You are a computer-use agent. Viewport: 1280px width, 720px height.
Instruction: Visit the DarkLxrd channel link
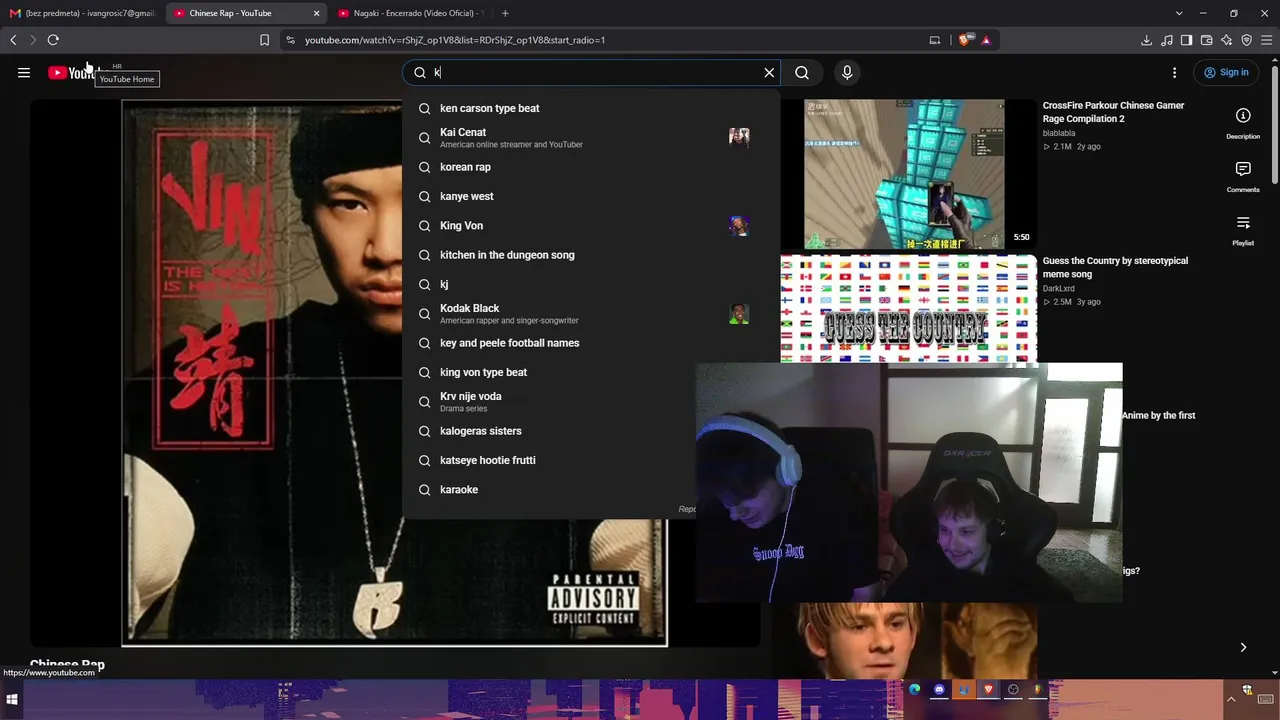click(1059, 289)
